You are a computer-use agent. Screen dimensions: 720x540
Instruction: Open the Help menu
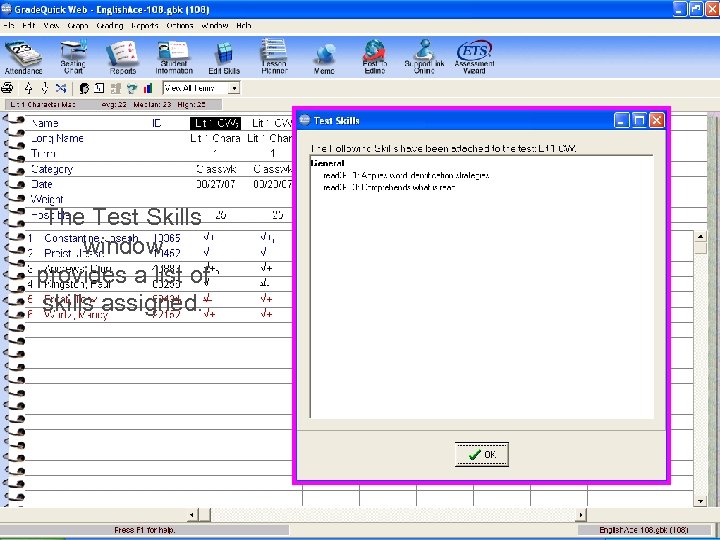click(x=244, y=26)
